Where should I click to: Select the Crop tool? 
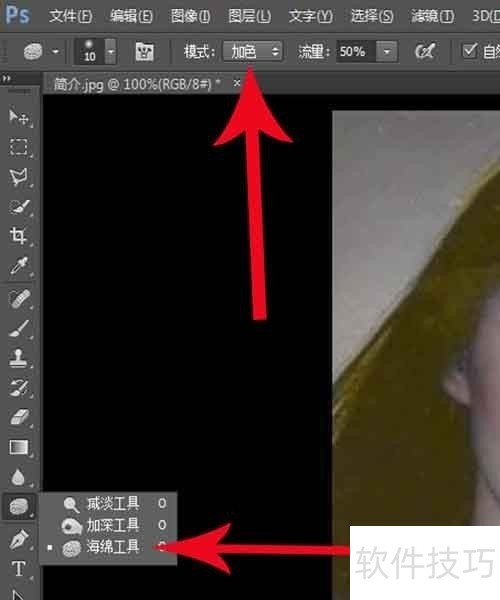(x=19, y=236)
